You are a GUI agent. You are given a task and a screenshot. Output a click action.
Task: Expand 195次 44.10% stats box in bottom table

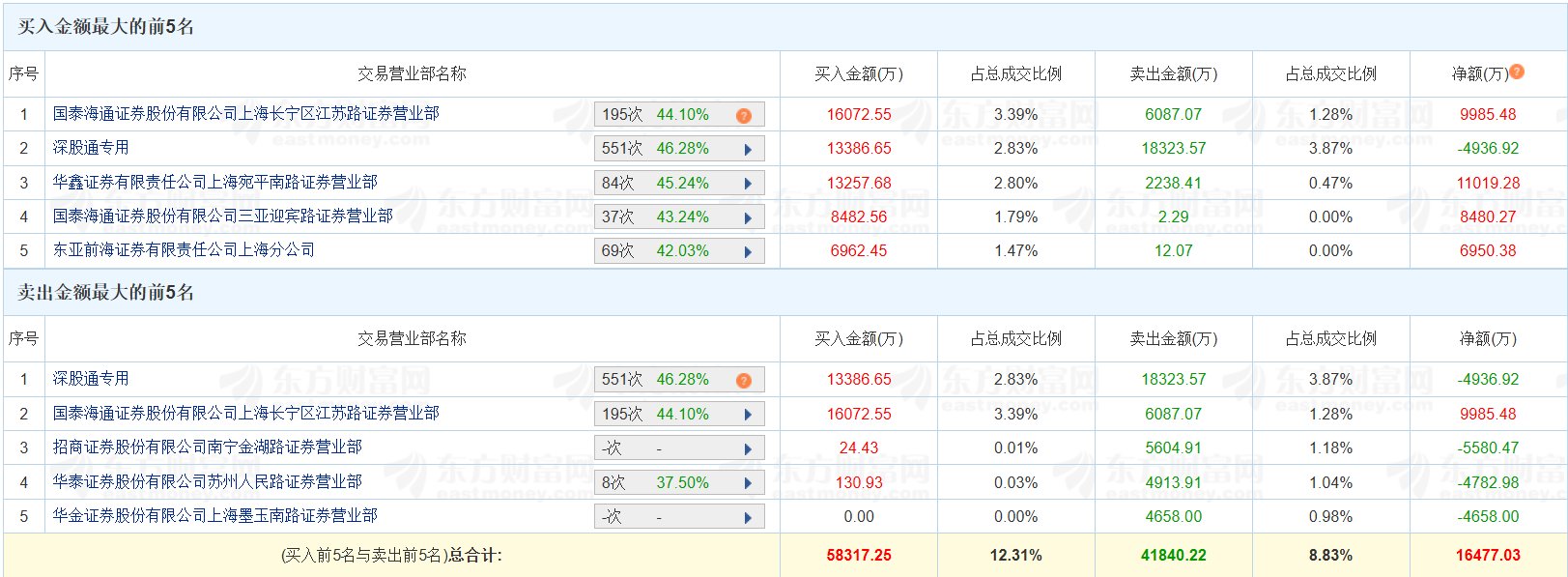748,415
